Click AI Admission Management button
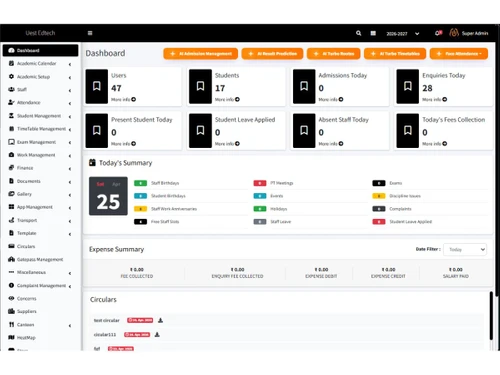Viewport: 500px width, 375px height. tap(201, 54)
